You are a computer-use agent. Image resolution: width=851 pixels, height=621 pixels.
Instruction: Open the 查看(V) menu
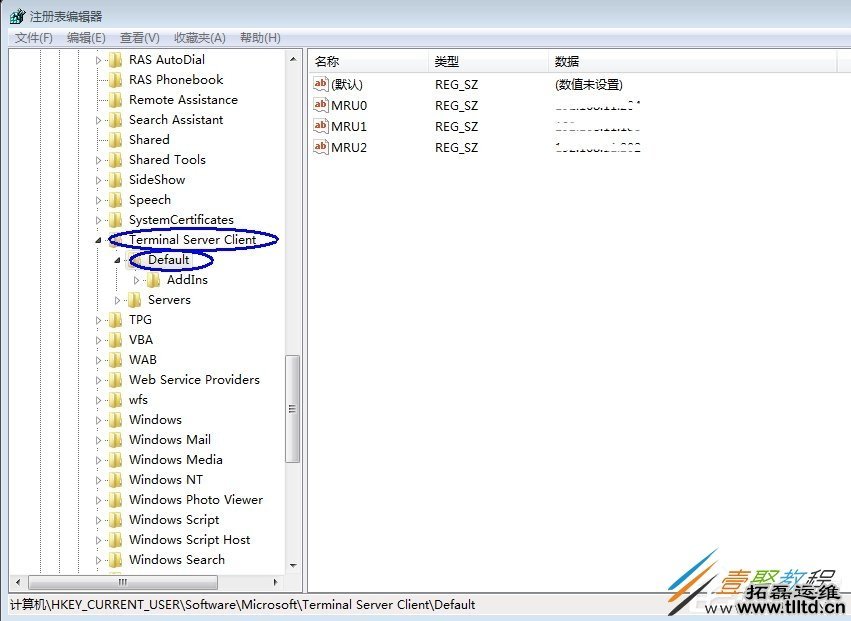(x=137, y=37)
